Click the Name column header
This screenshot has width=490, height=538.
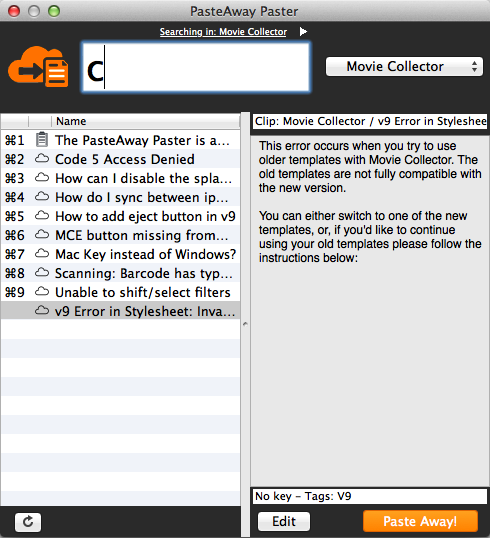point(145,121)
